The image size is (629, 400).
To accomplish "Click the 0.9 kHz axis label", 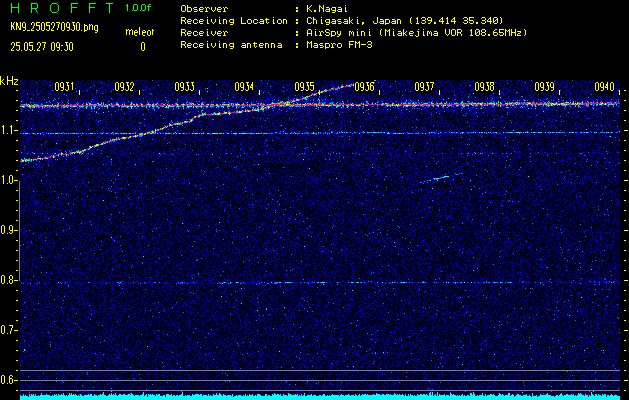I will pyautogui.click(x=9, y=230).
